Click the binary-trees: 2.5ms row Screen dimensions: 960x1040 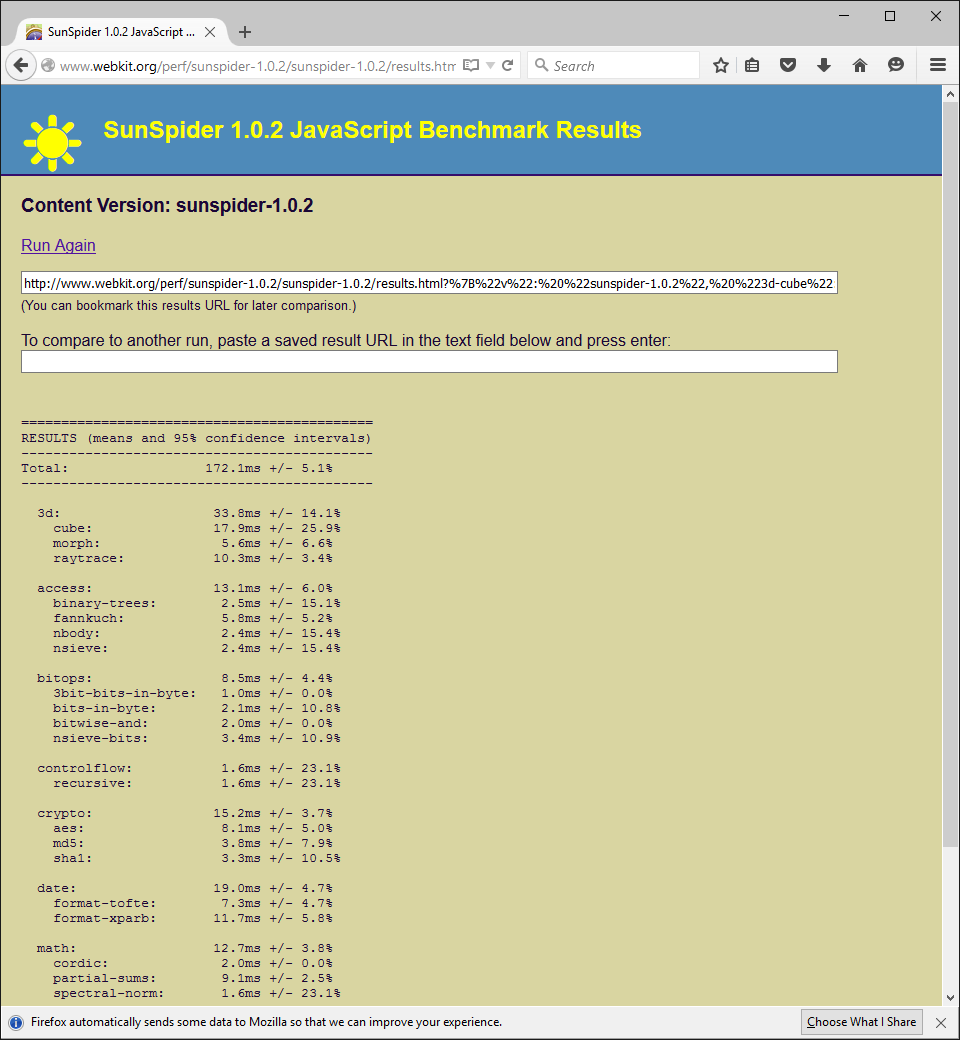point(196,604)
